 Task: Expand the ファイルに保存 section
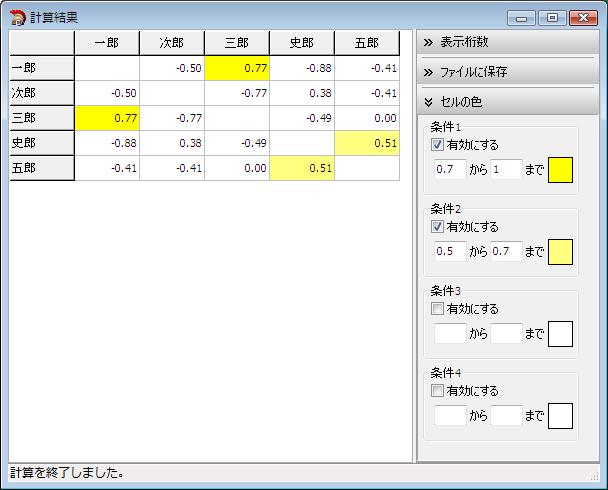[507, 72]
